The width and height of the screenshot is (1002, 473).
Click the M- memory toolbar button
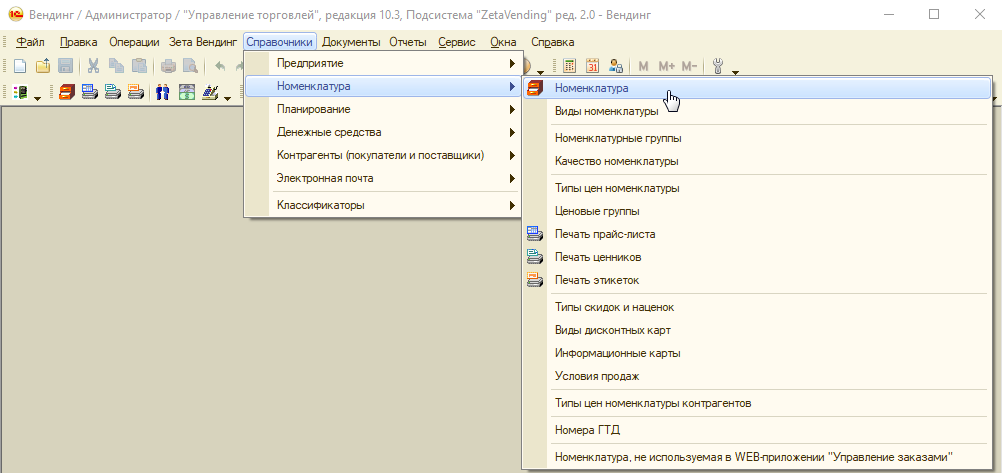(x=689, y=66)
